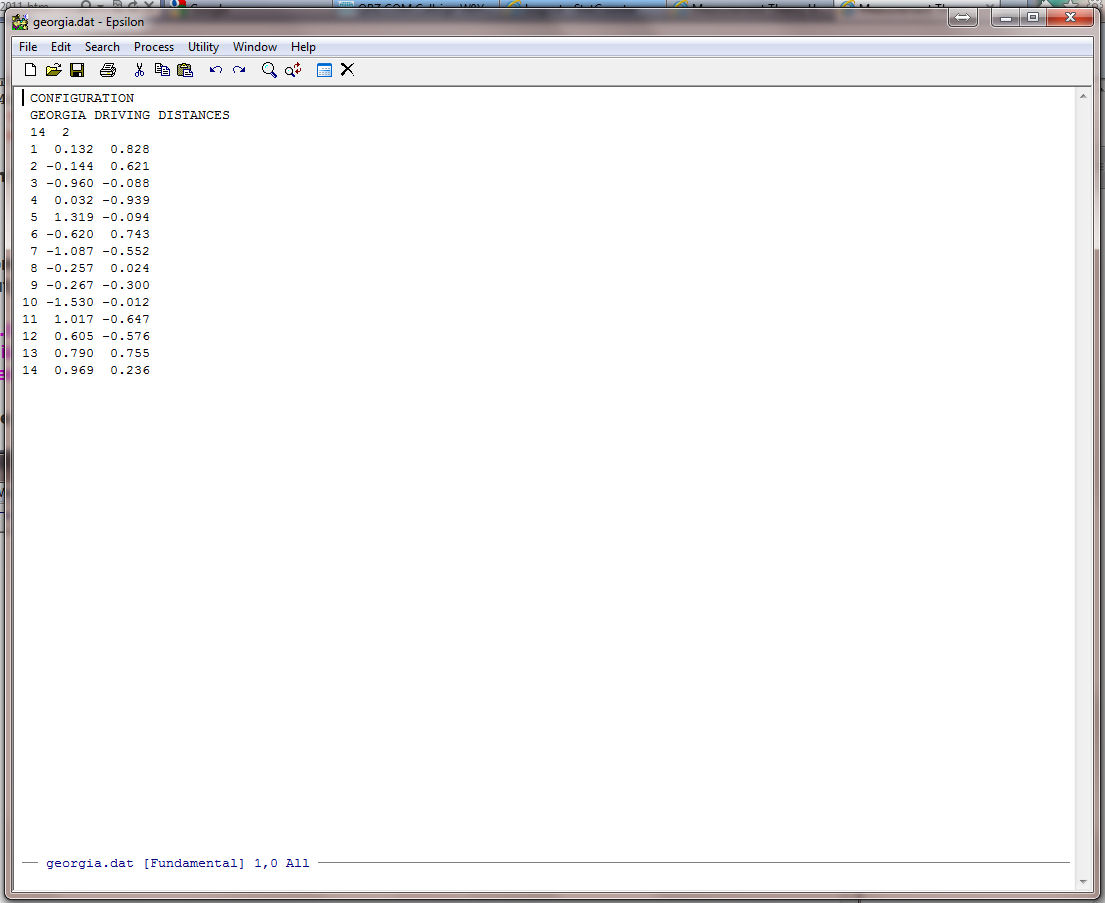Click on the GEORGIA DRIVING DISTANCES text line
This screenshot has height=903, width=1105.
click(129, 115)
